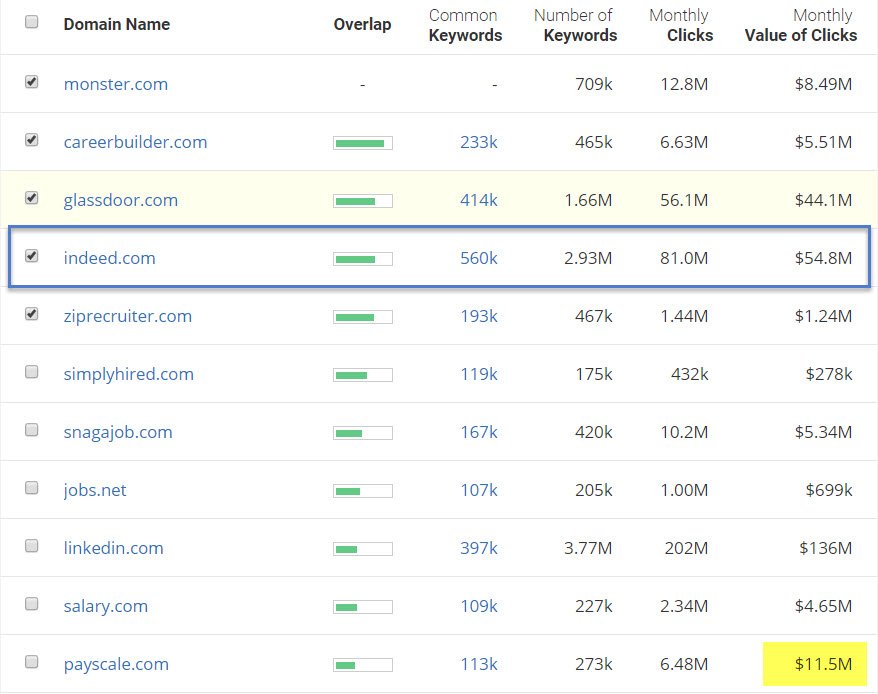Click the simplyhired.com overlap bar

(x=363, y=375)
